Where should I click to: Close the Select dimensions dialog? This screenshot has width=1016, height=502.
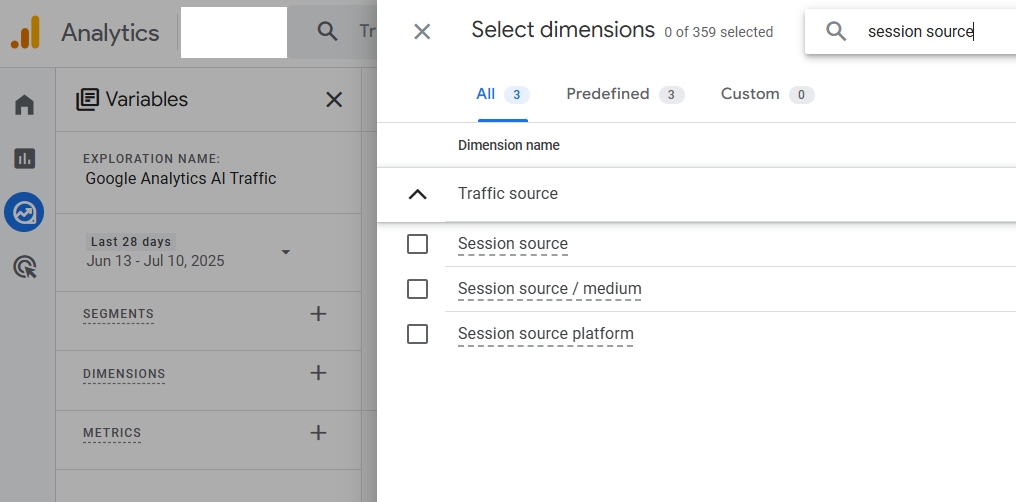422,32
